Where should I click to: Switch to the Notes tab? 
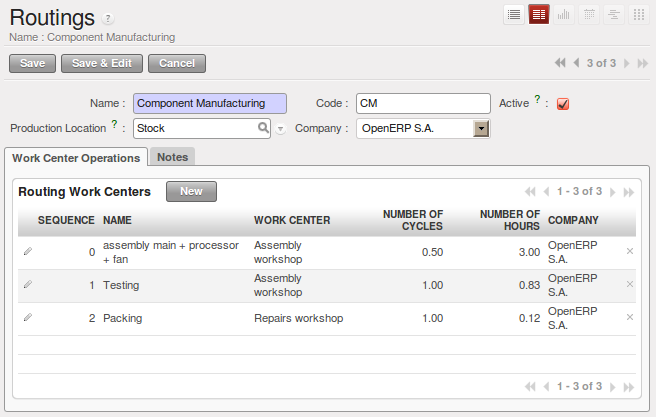coord(172,157)
